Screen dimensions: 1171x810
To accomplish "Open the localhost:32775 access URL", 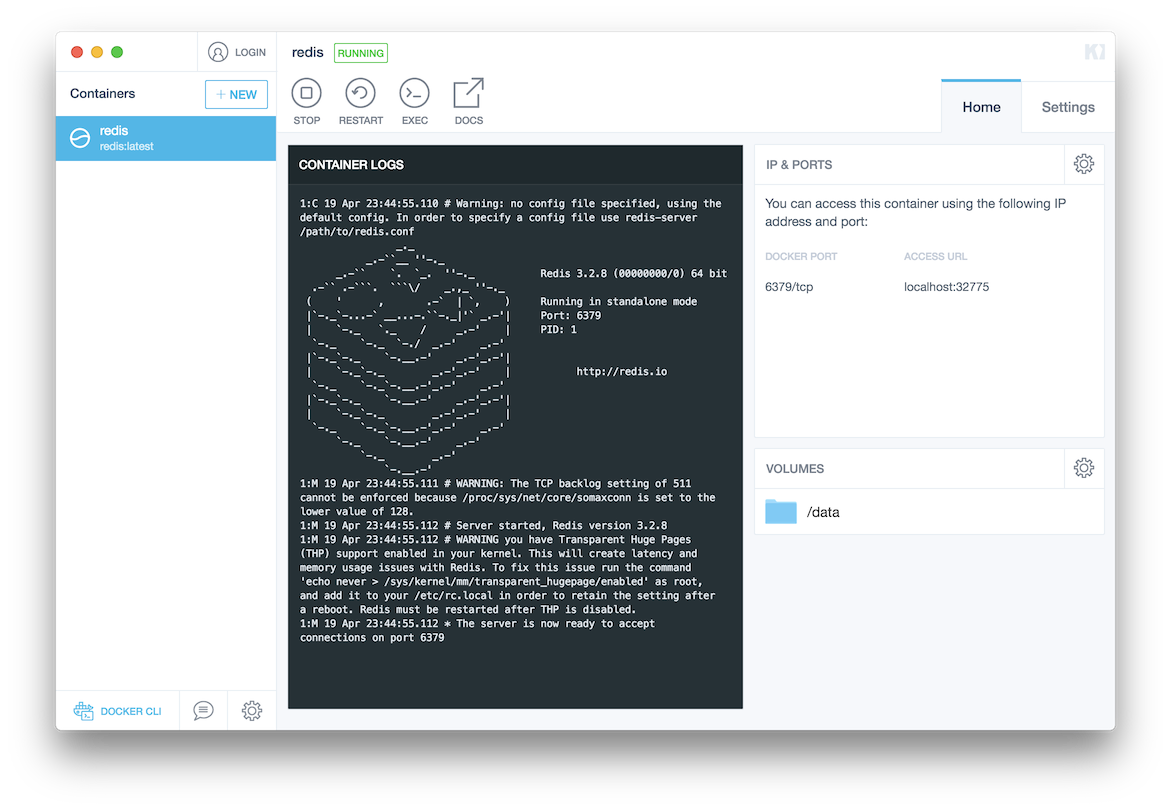I will coord(946,286).
